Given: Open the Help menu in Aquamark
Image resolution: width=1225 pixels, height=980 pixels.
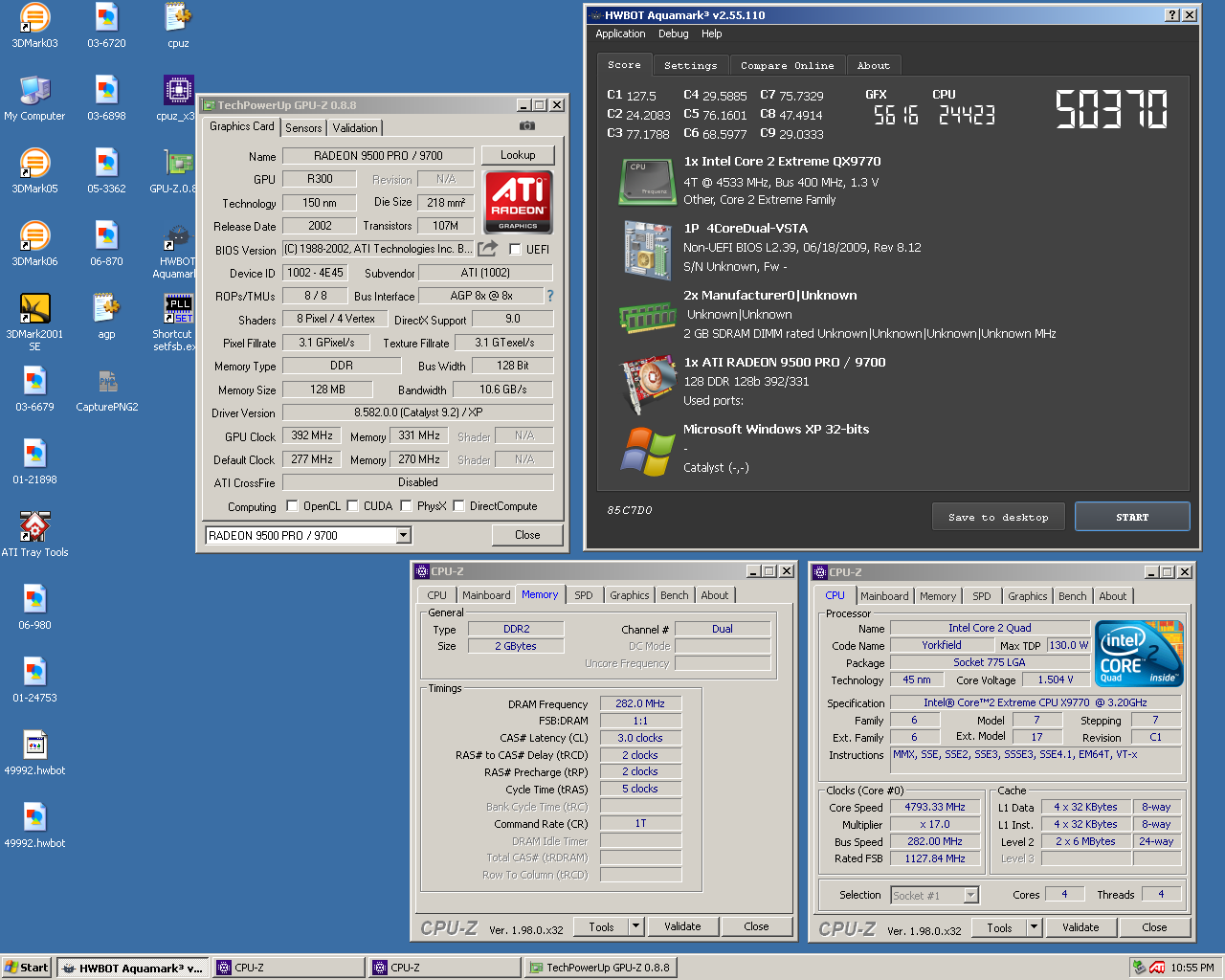Looking at the screenshot, I should pos(711,33).
